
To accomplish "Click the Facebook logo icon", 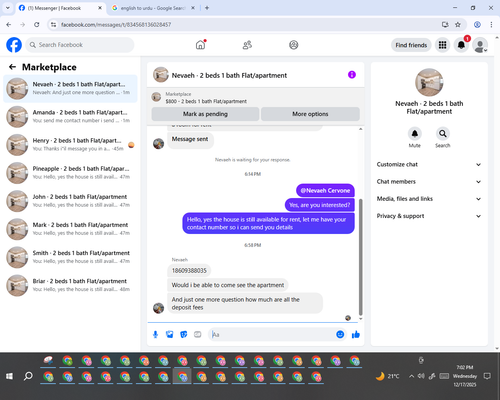I will (14, 45).
